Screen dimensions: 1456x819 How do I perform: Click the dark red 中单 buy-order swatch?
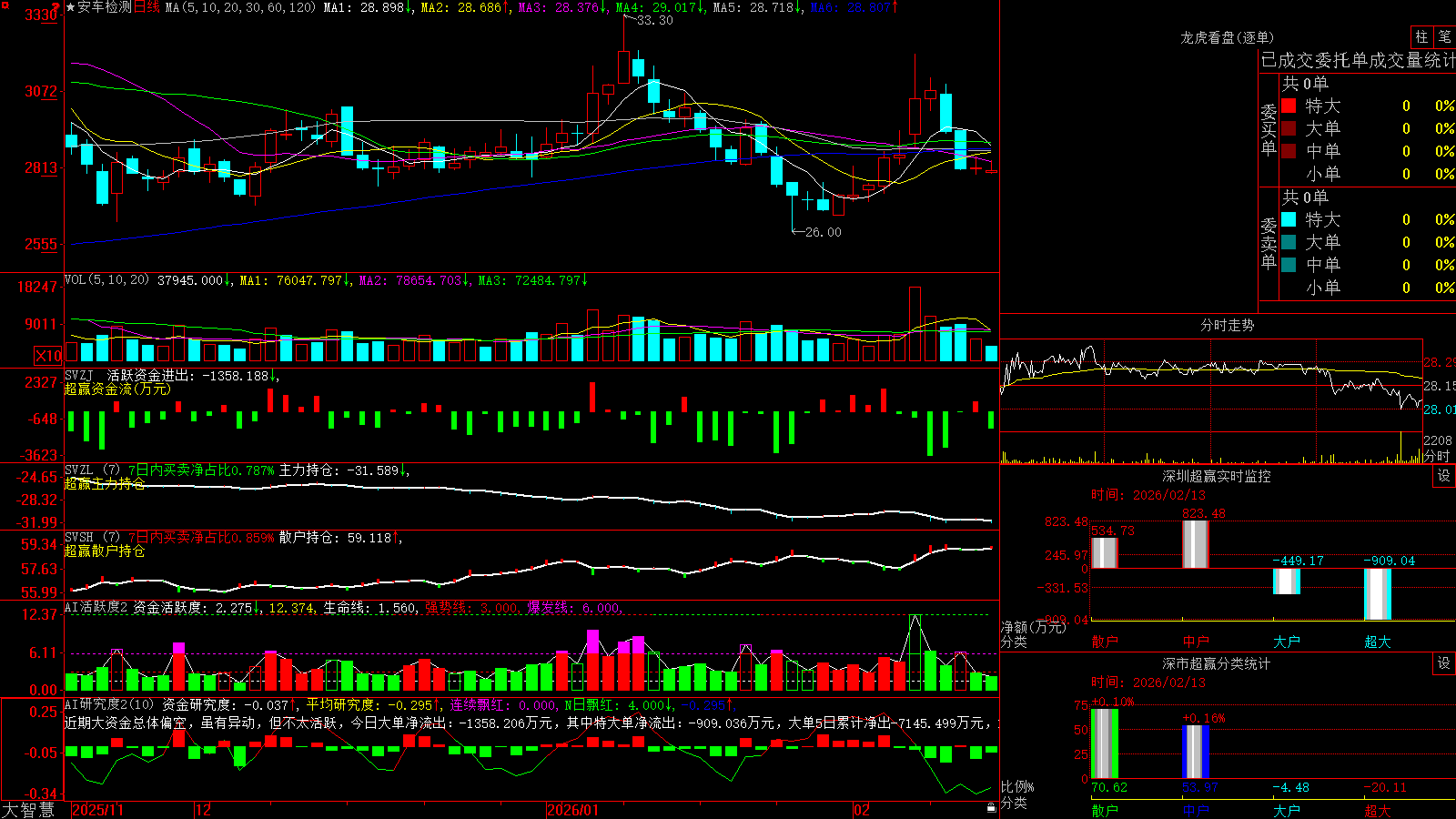1289,151
